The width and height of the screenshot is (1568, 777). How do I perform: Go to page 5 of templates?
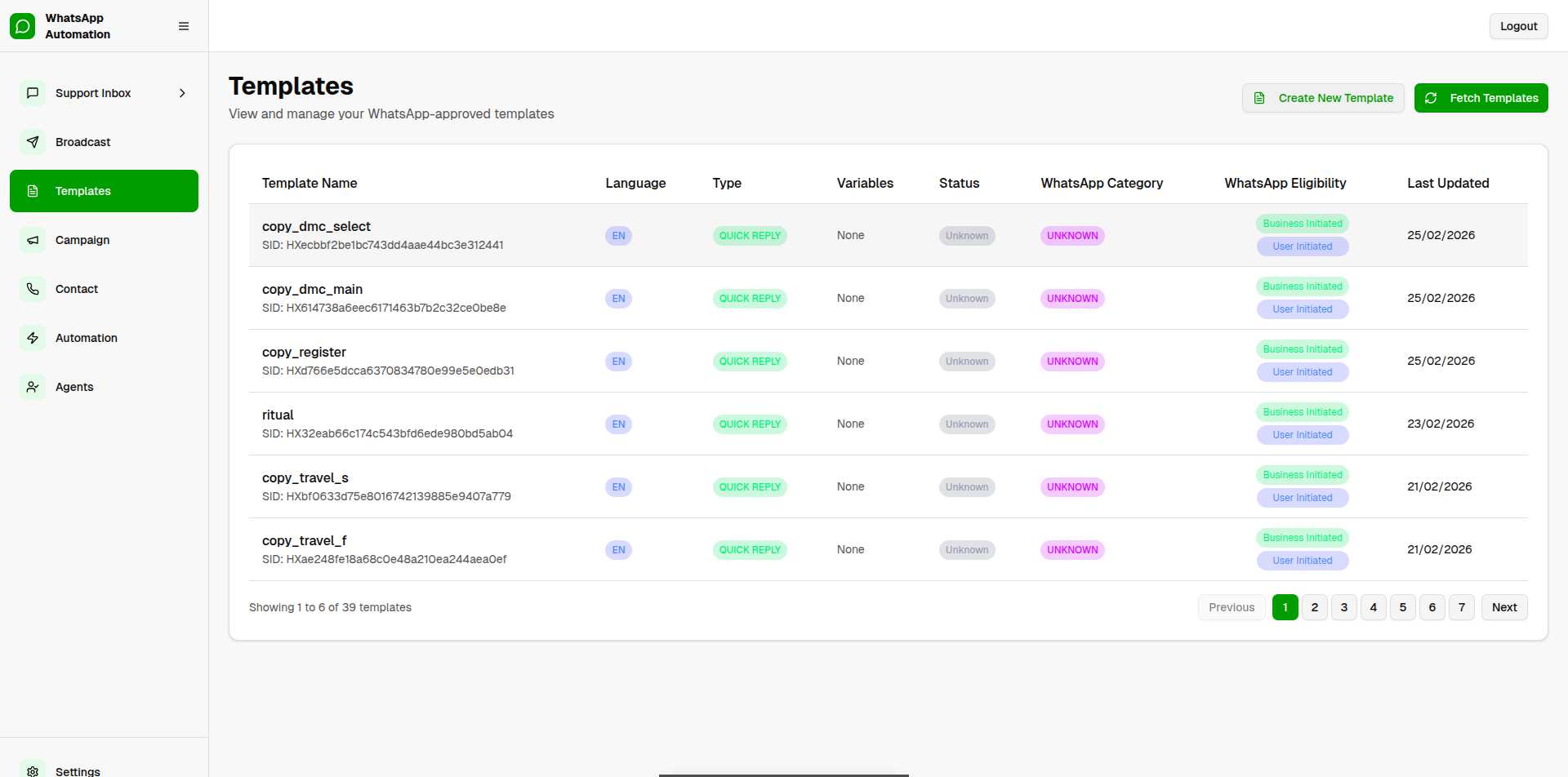pos(1402,607)
